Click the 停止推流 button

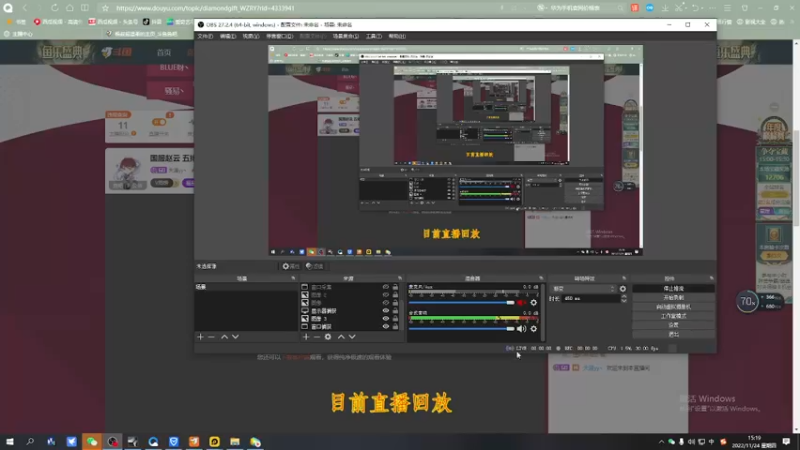pyautogui.click(x=673, y=289)
